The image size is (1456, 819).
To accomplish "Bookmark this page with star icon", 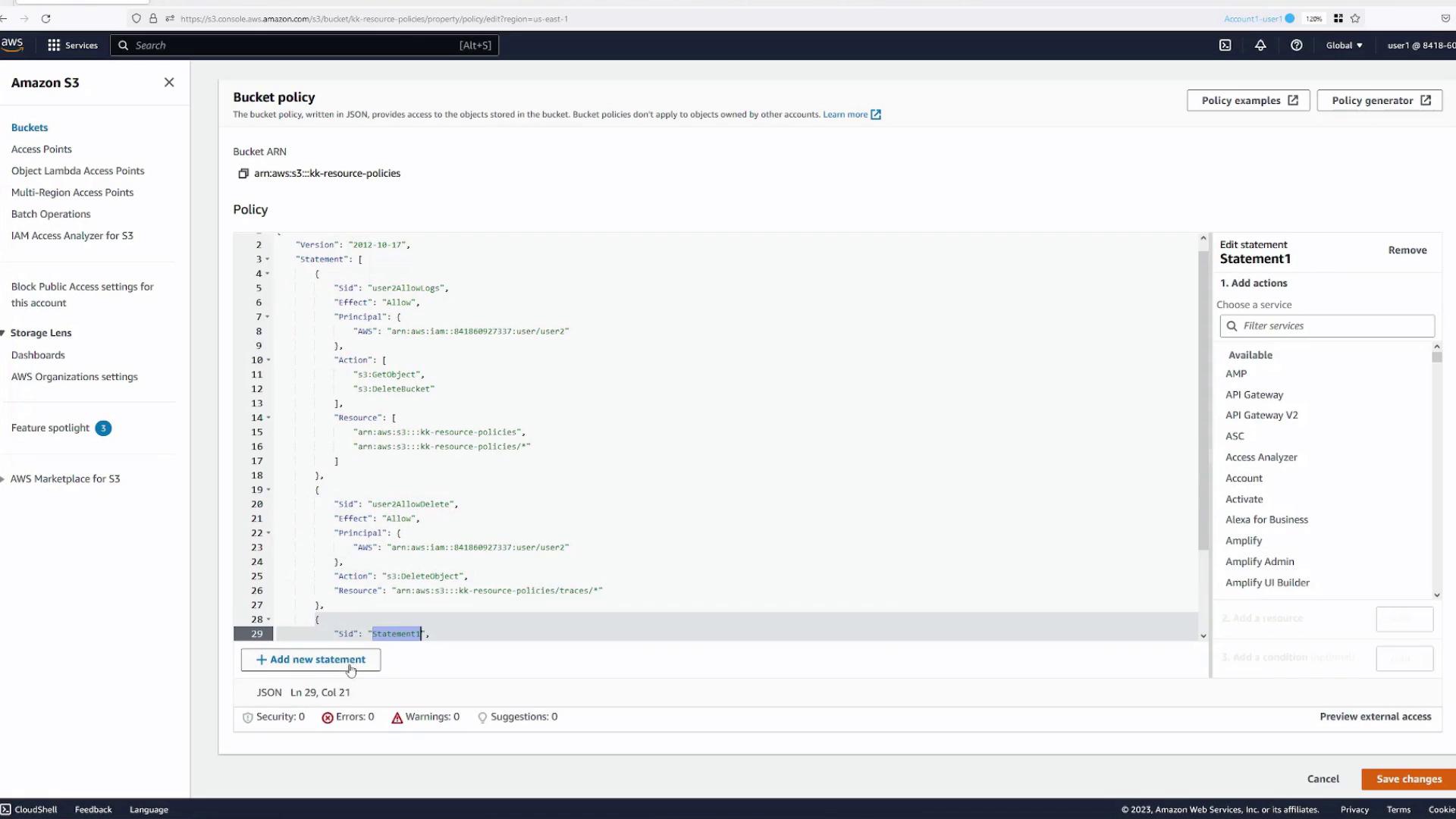I will 1355,18.
